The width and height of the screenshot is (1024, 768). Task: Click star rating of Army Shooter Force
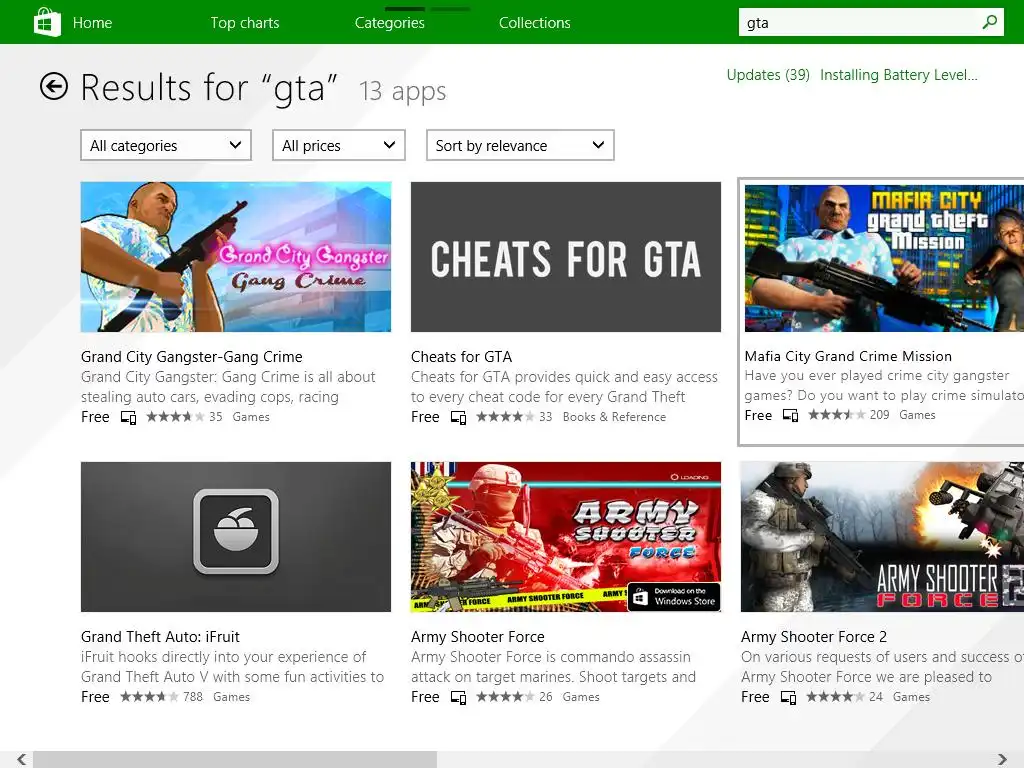pyautogui.click(x=505, y=697)
